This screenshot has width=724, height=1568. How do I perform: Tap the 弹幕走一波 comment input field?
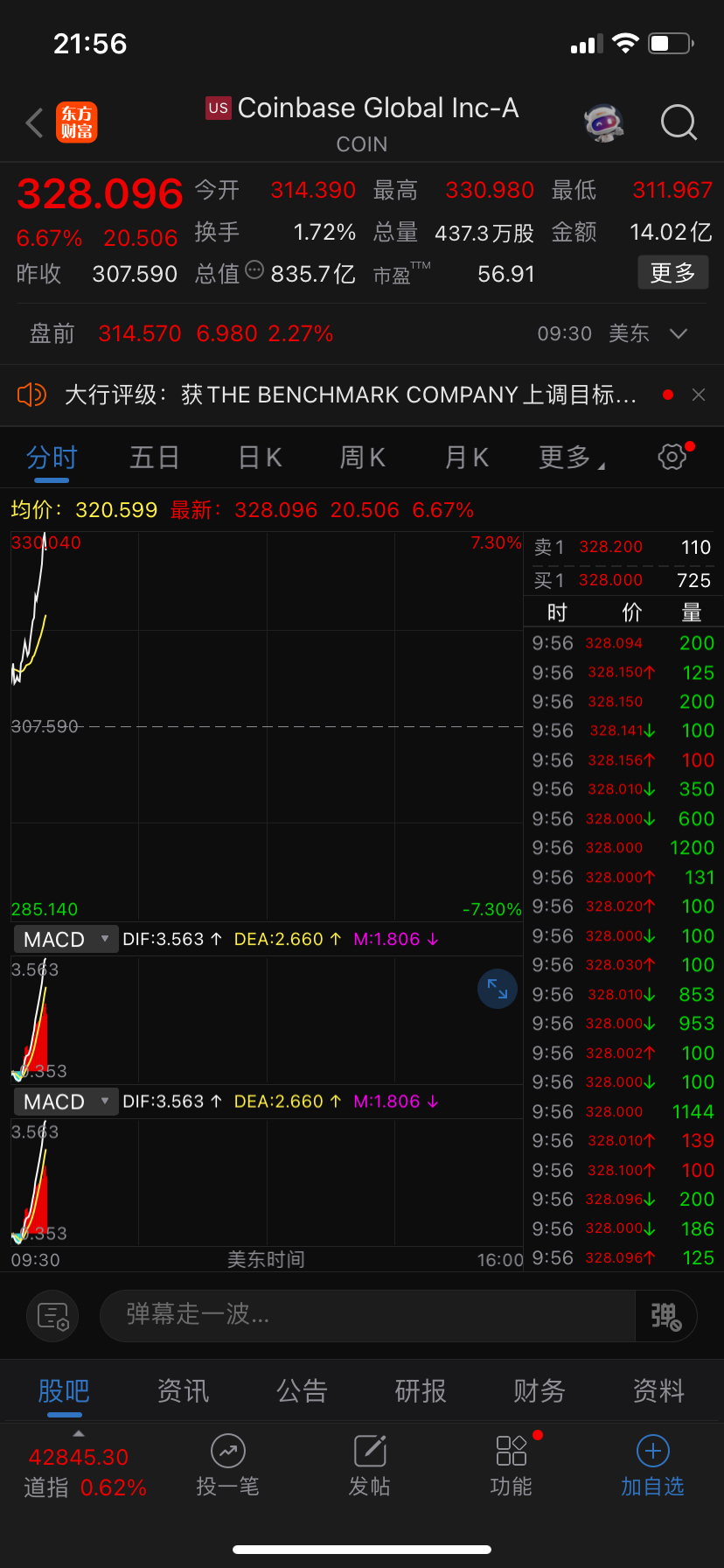[367, 1315]
